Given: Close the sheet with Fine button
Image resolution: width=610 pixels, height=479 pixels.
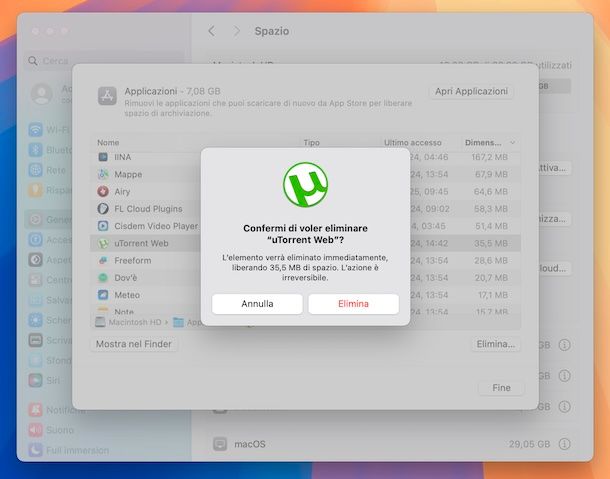Looking at the screenshot, I should coord(501,388).
